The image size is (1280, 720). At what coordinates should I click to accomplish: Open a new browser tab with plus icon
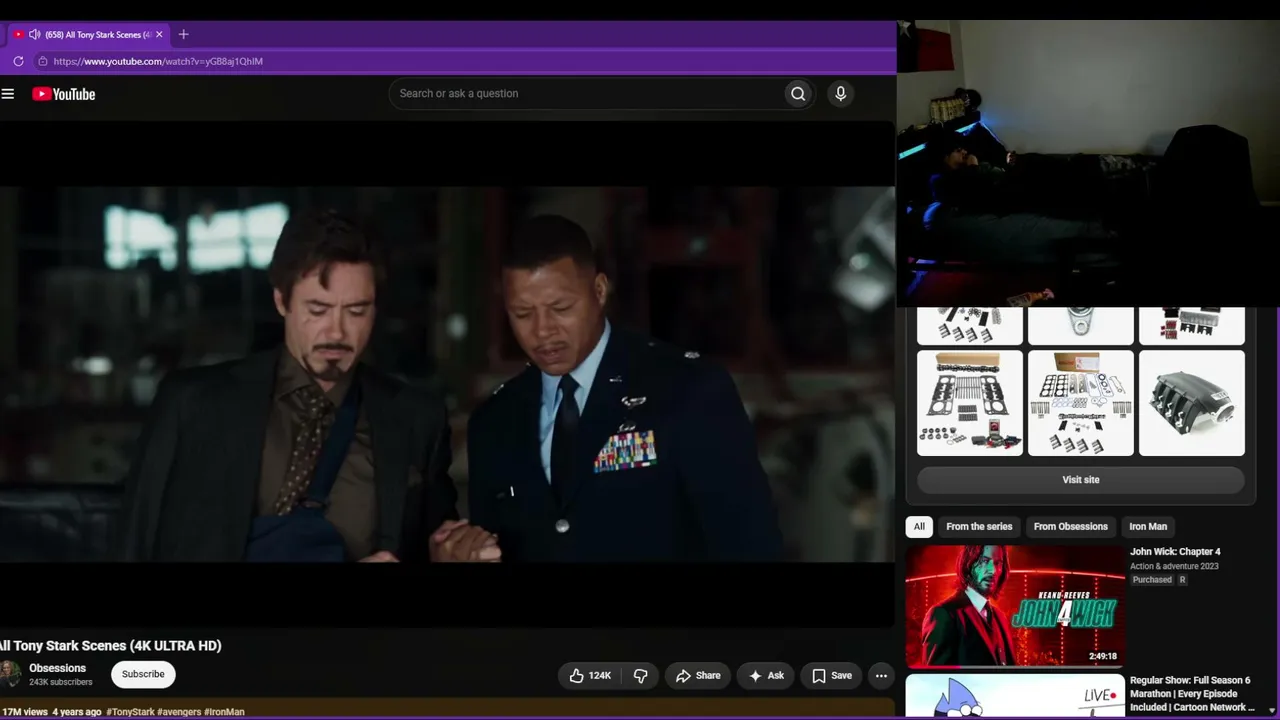[183, 34]
